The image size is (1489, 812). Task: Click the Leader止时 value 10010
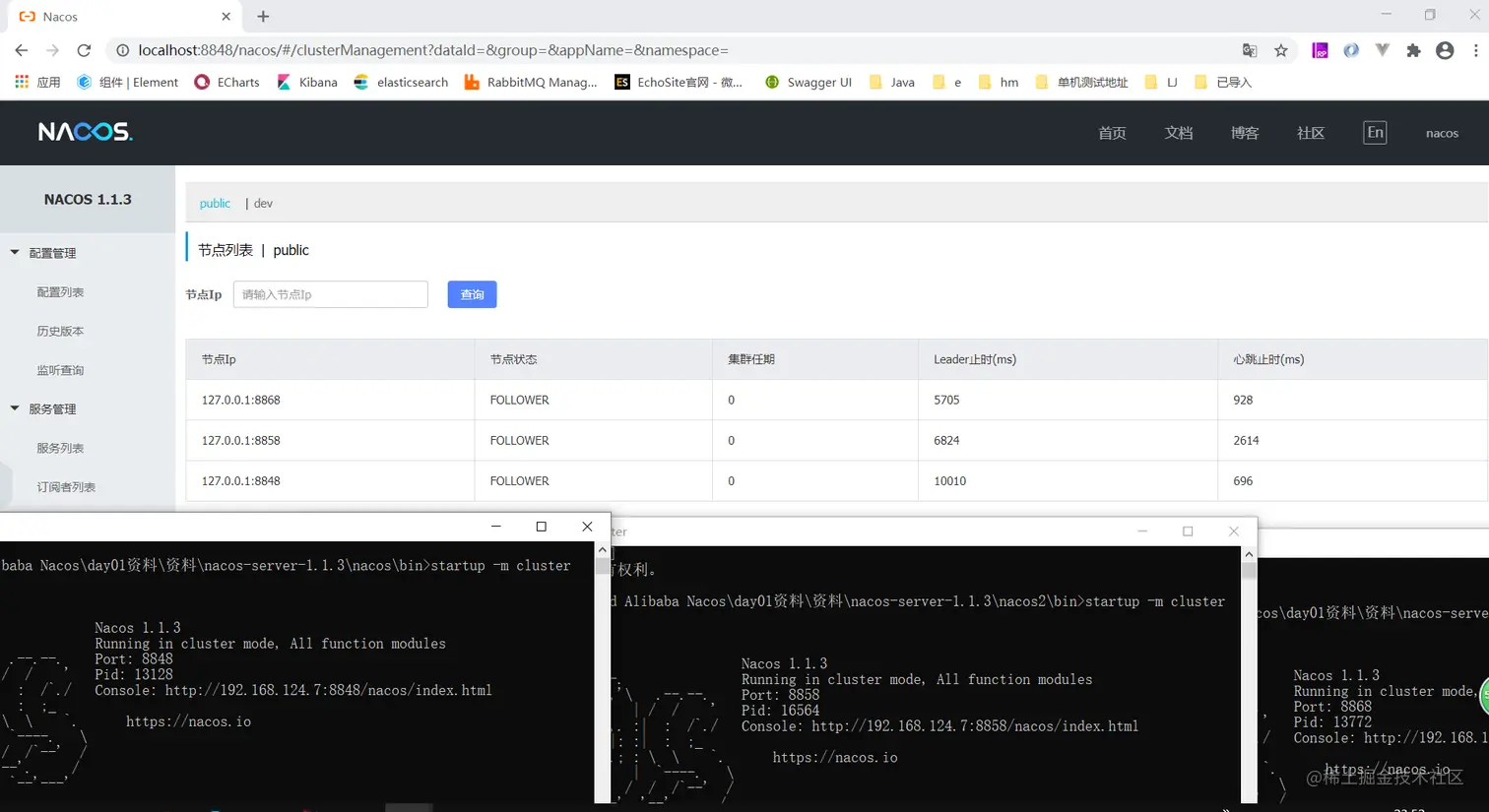tap(950, 481)
